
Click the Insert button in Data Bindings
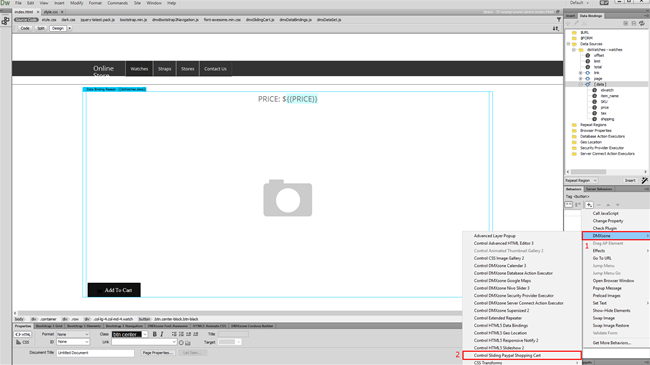point(630,180)
